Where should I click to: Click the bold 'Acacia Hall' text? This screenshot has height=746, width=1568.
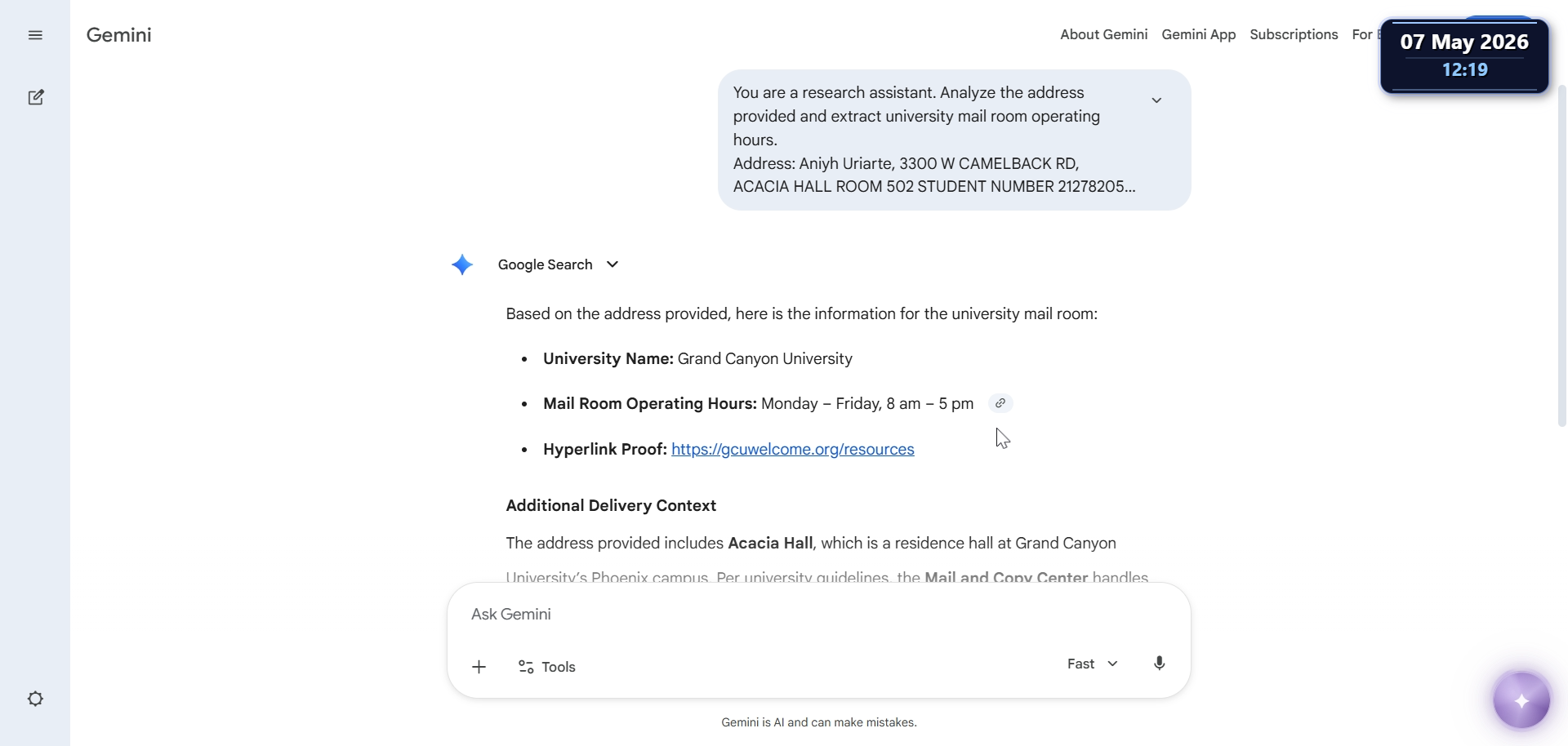[770, 543]
